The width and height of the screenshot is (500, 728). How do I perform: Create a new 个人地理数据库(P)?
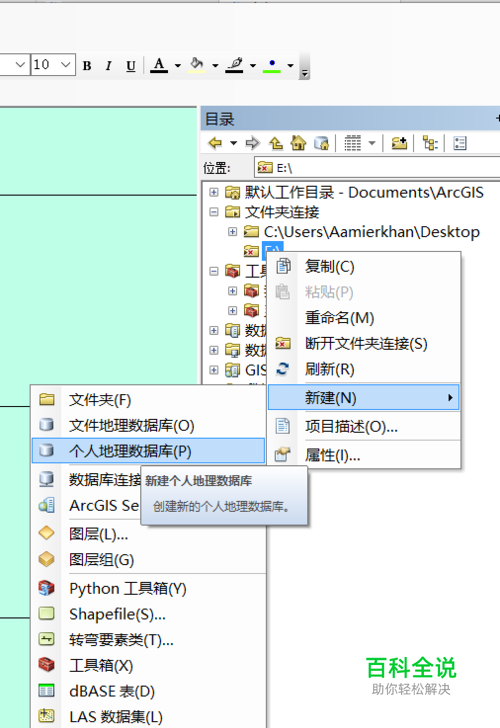(x=149, y=451)
